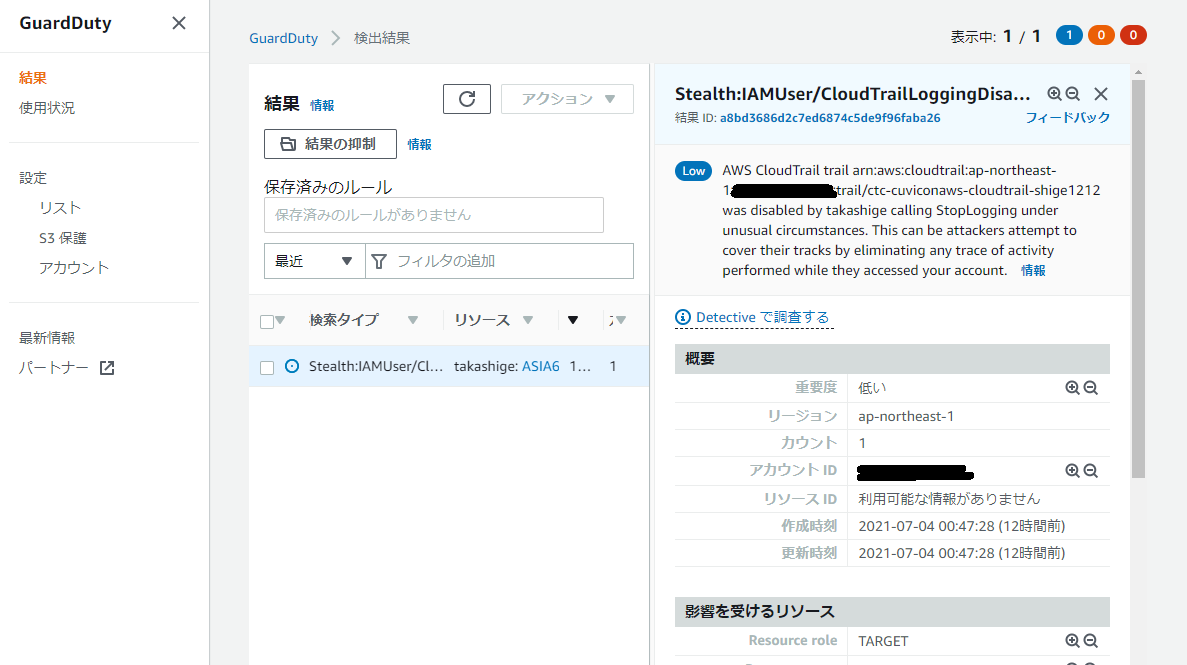Add the Resource role TARGET to the filter
Image resolution: width=1187 pixels, height=665 pixels.
1072,641
